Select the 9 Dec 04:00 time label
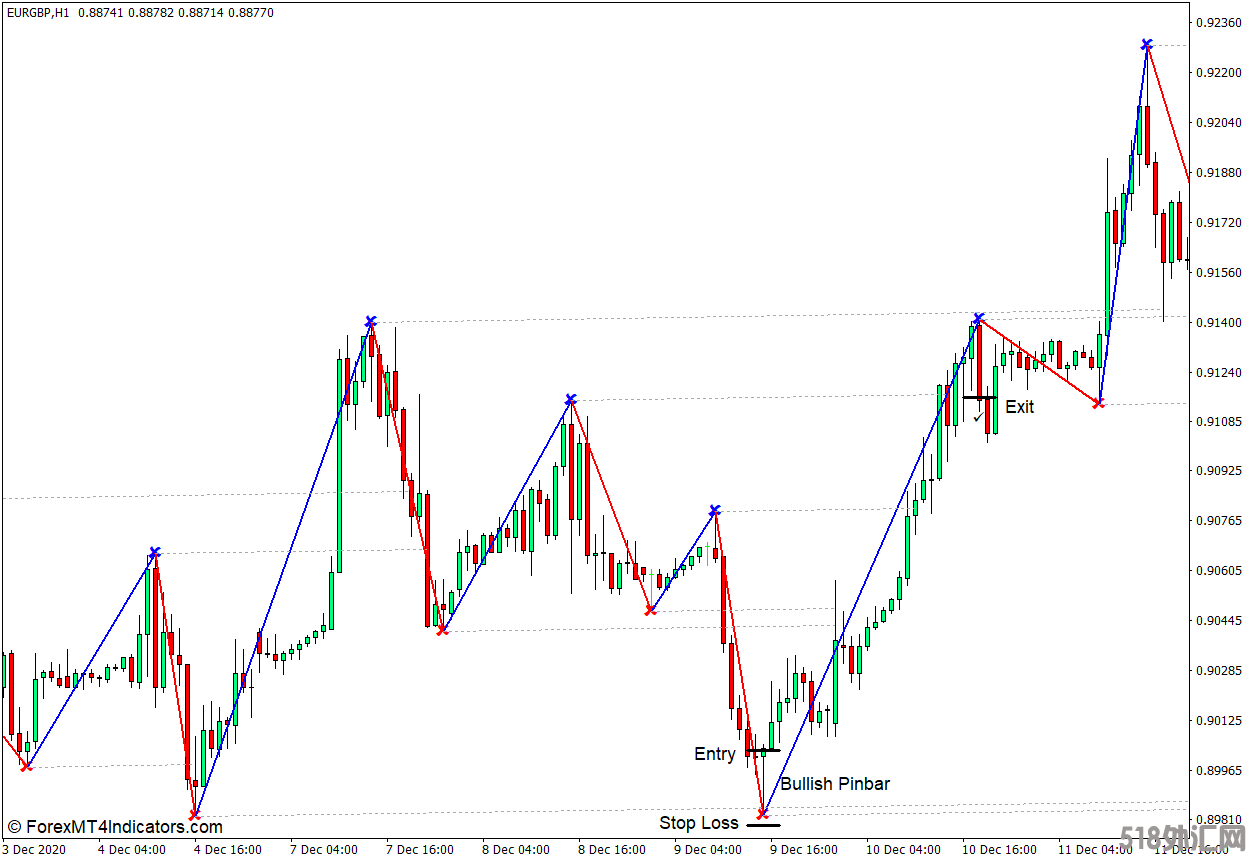 (708, 850)
